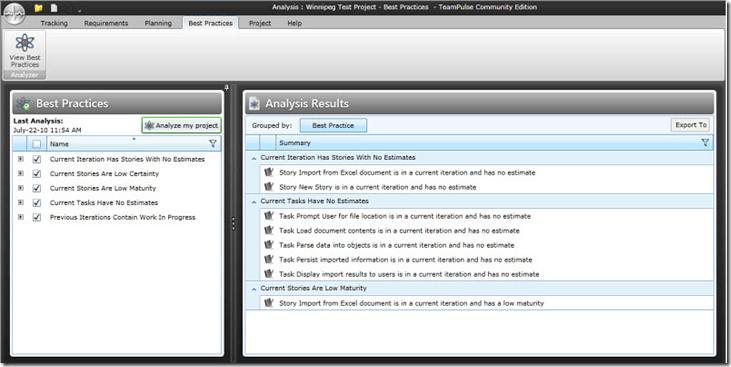Uncheck Previous Iterations Contain Work In Progress checkbox
The width and height of the screenshot is (731, 367).
37,217
